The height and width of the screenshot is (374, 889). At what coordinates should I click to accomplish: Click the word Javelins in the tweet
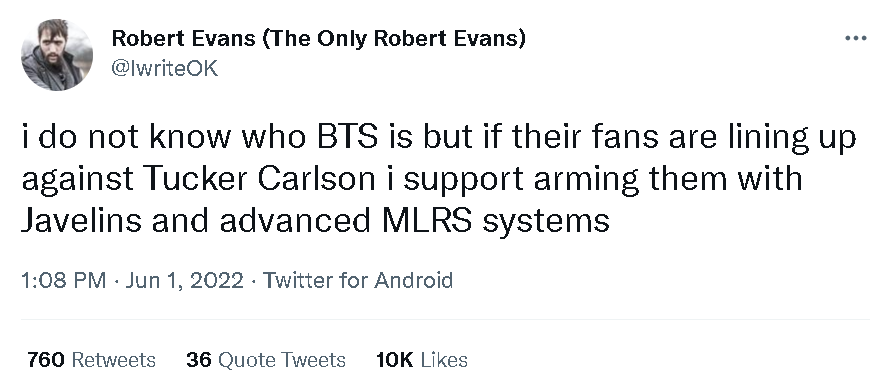coord(81,219)
